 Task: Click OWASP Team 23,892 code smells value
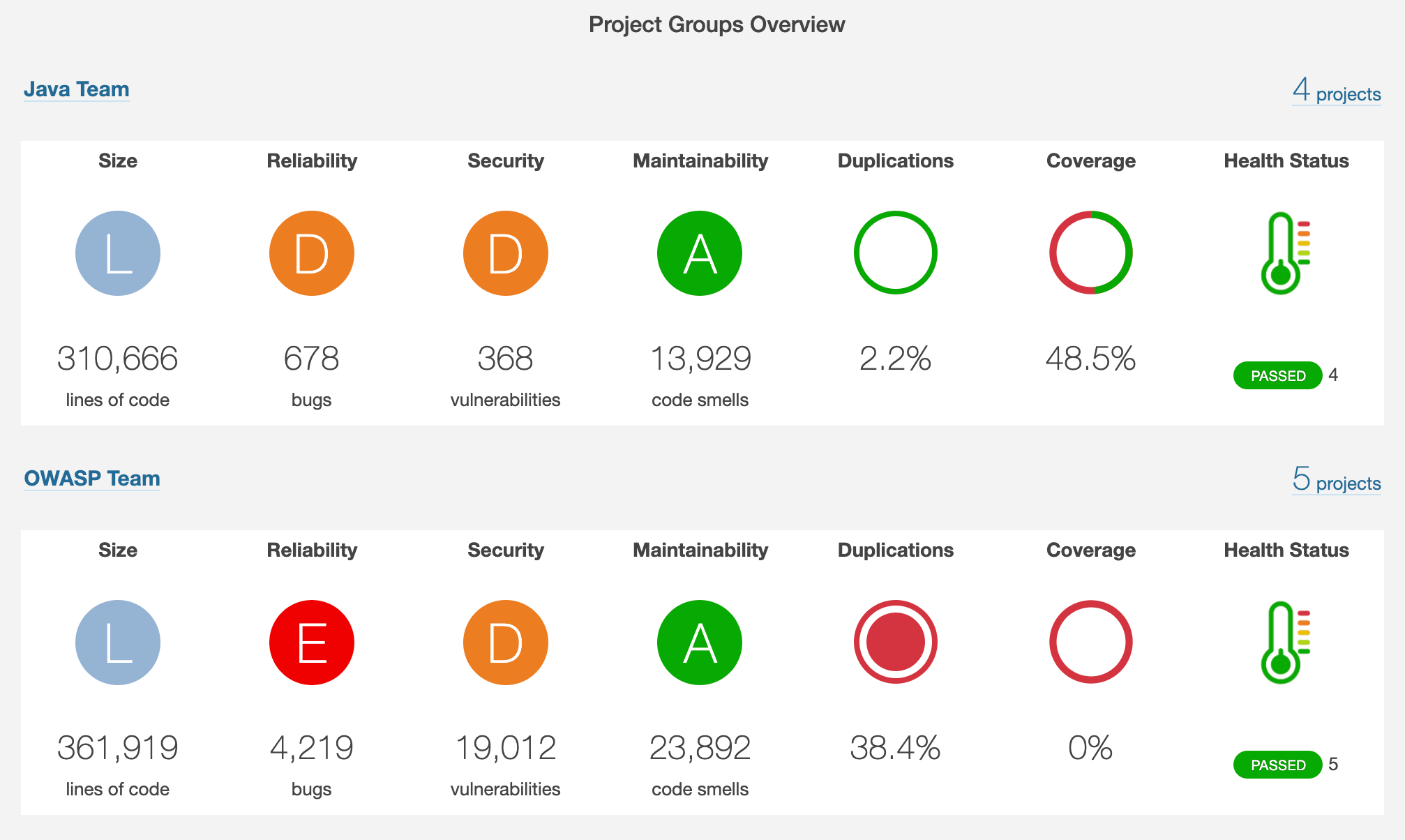[700, 748]
